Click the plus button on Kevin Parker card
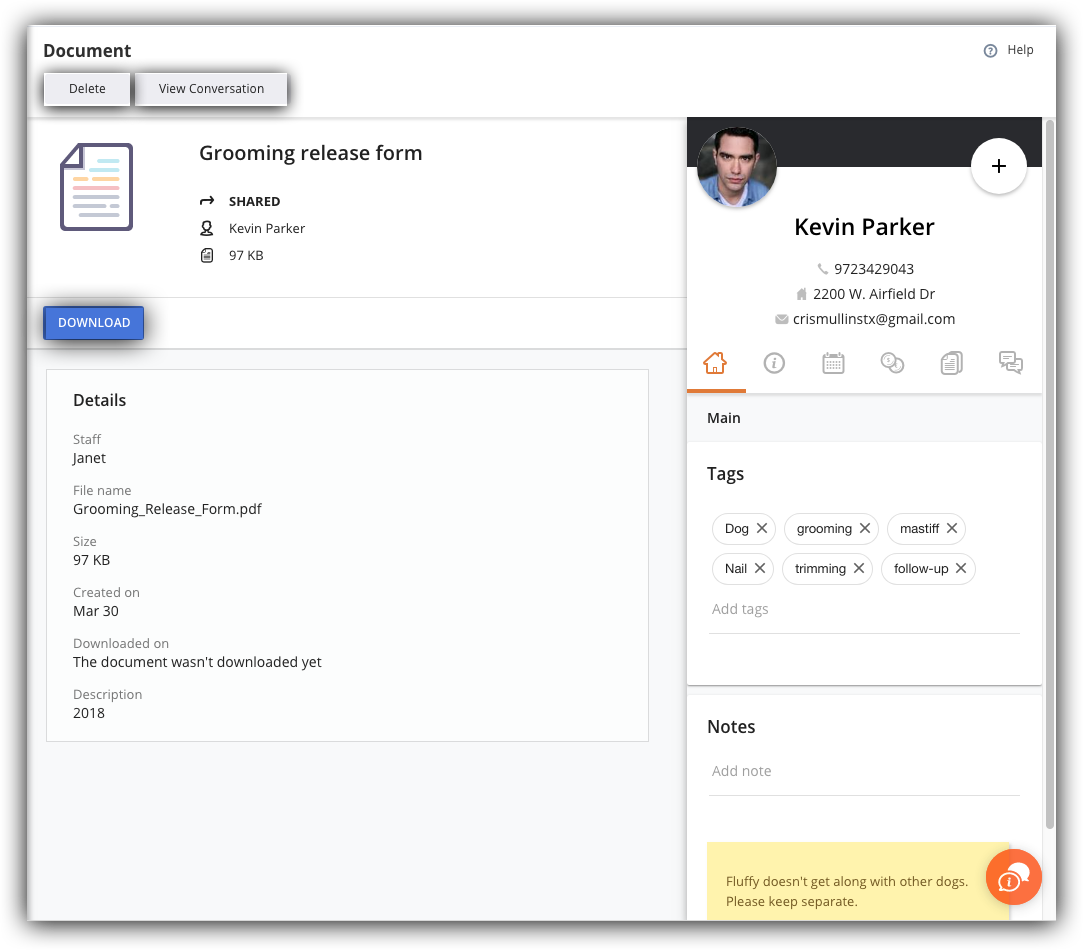This screenshot has width=1083, height=950. (999, 166)
